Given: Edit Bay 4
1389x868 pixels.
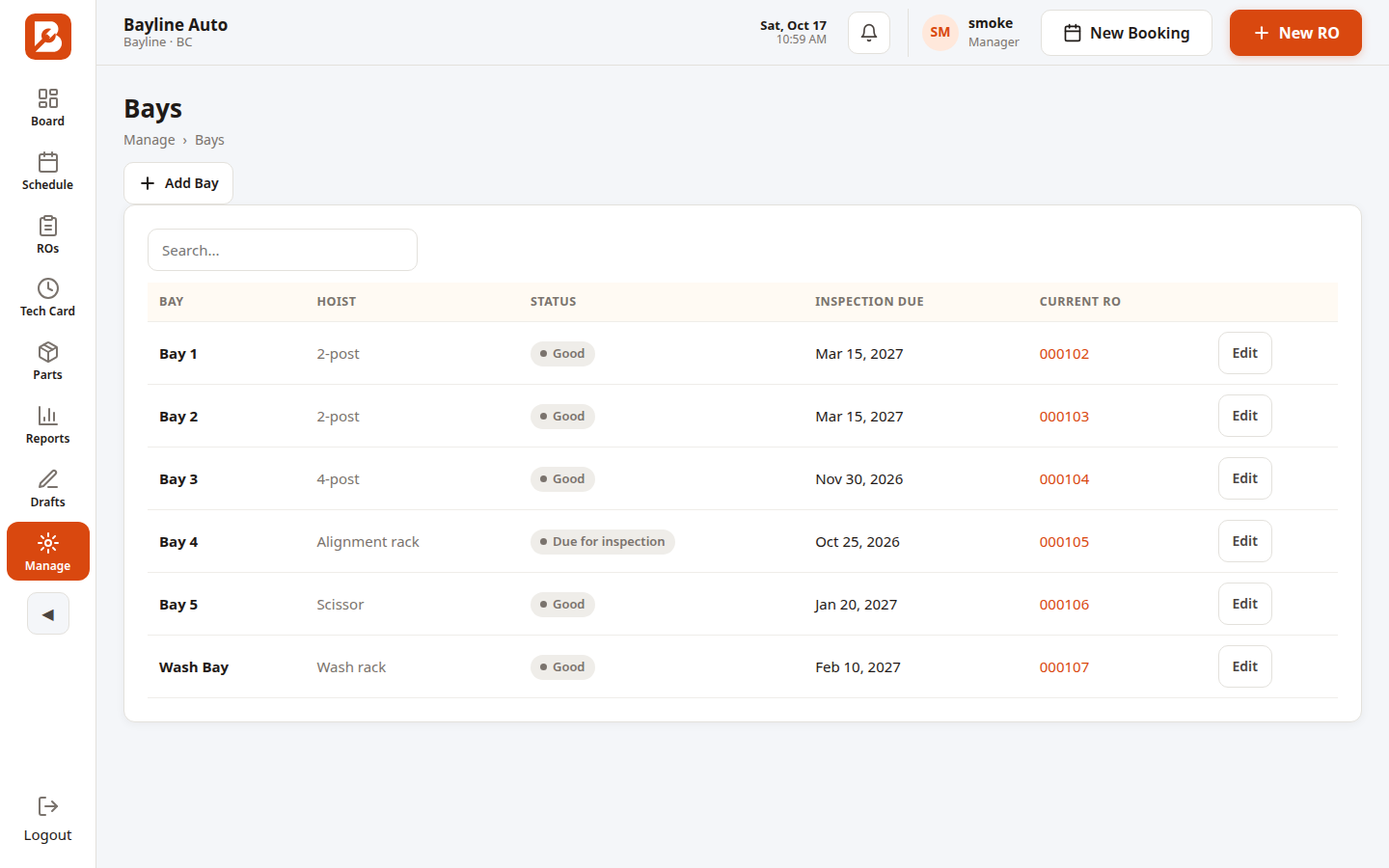Looking at the screenshot, I should pyautogui.click(x=1245, y=541).
